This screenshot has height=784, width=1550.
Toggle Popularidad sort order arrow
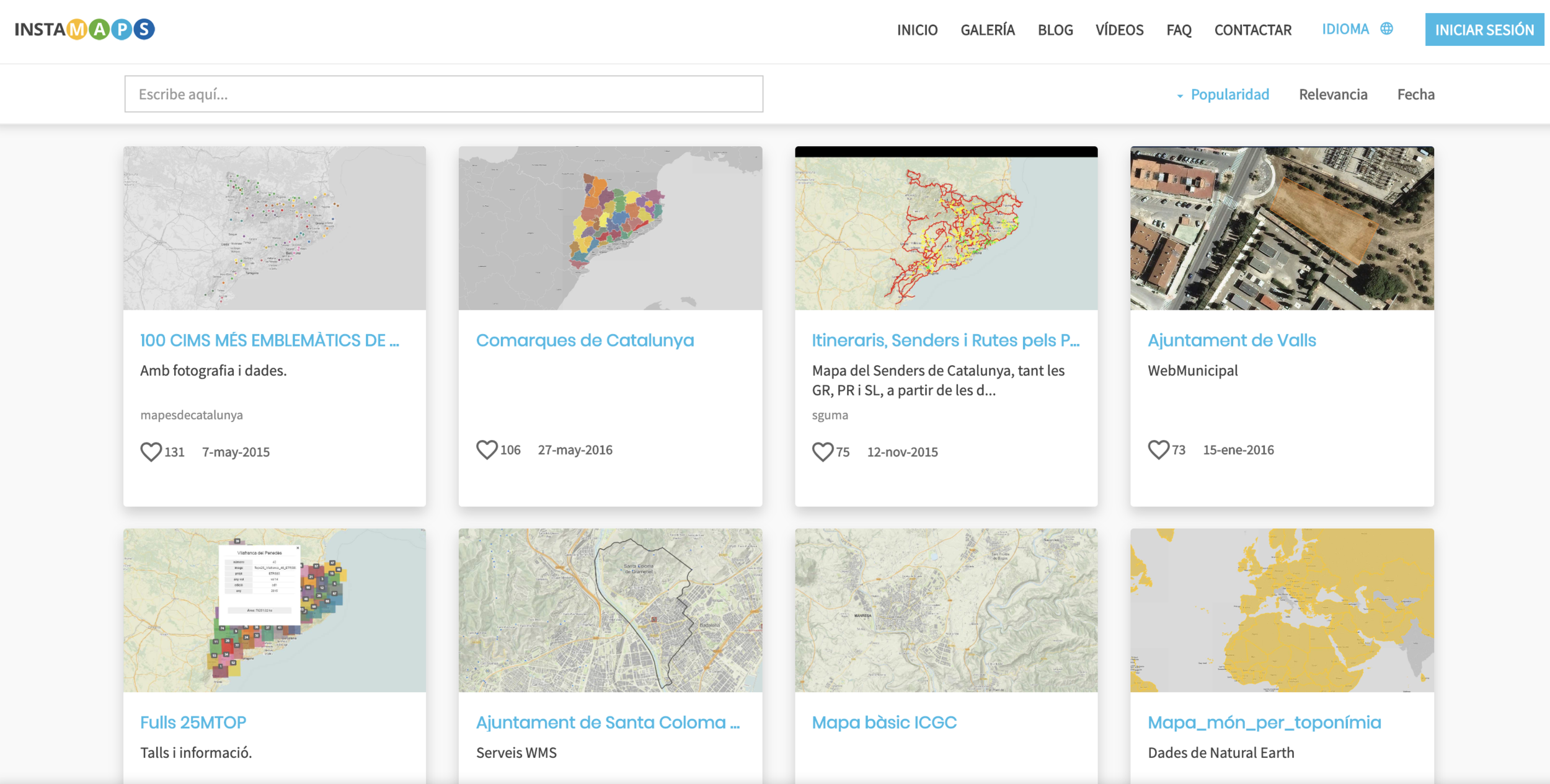point(1180,95)
